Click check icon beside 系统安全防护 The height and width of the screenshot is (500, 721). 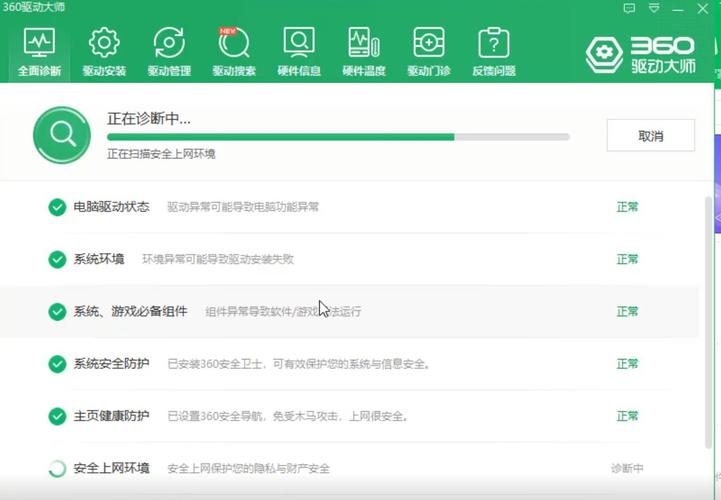pyautogui.click(x=57, y=364)
